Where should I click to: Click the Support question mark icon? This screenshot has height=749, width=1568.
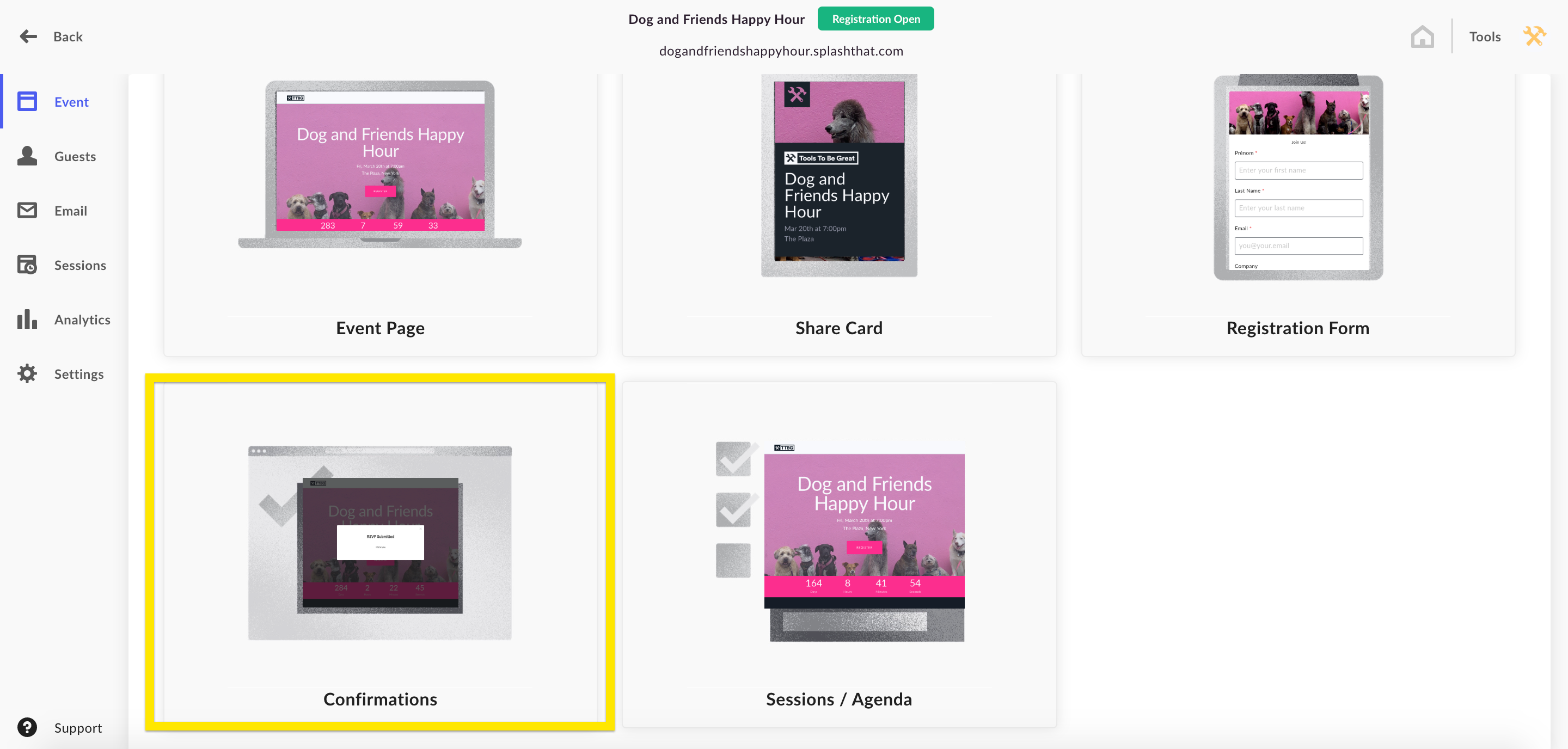tap(27, 727)
